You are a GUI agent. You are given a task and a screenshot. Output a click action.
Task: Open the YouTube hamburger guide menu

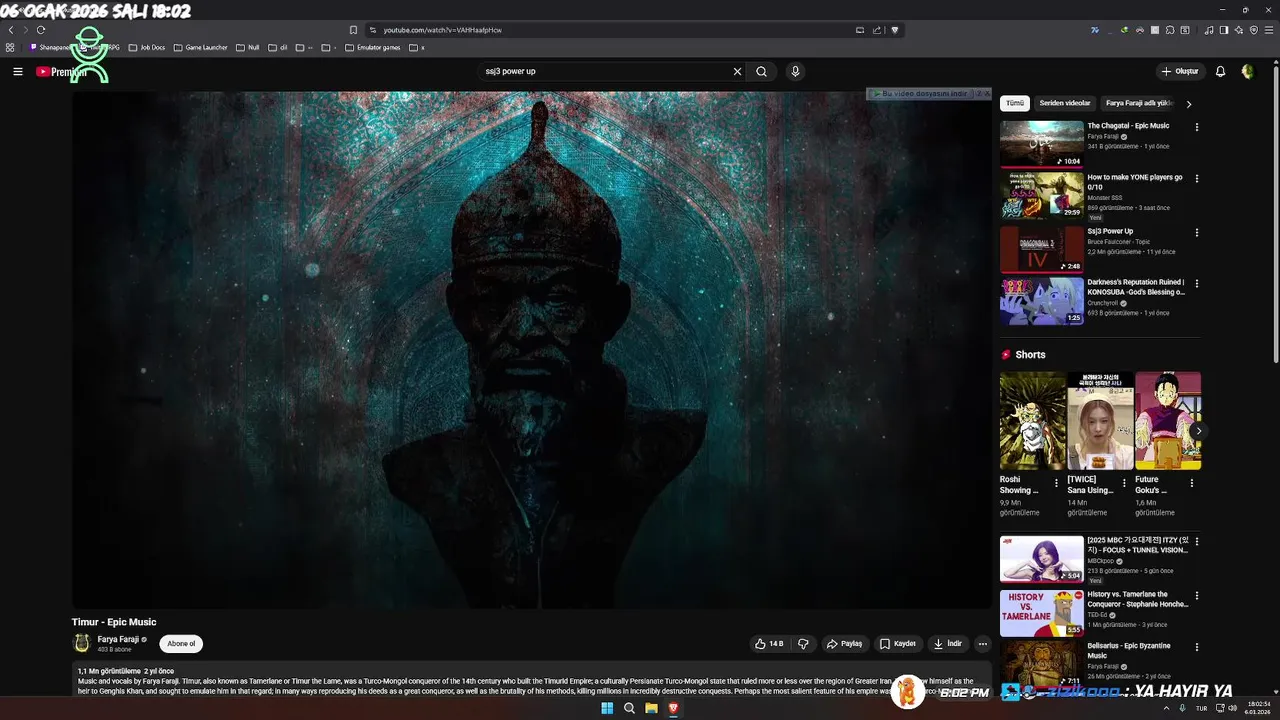click(x=17, y=71)
